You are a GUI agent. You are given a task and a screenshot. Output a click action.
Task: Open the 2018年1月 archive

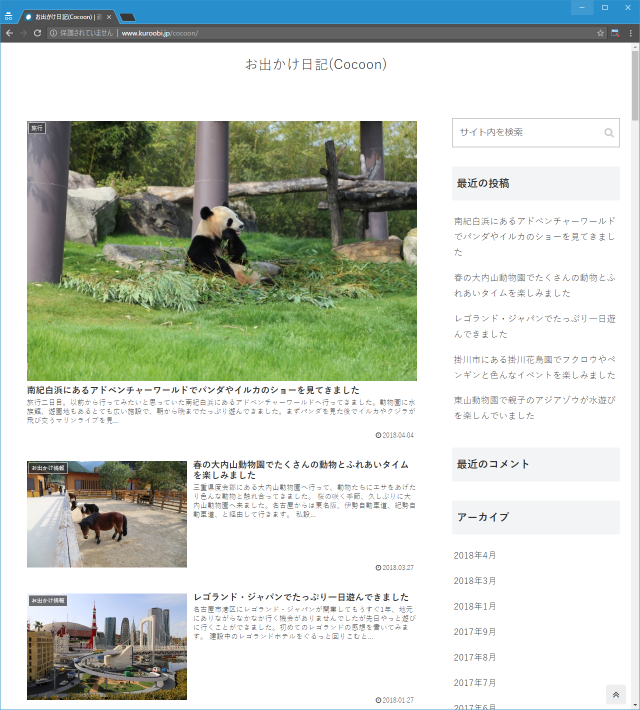pos(475,606)
